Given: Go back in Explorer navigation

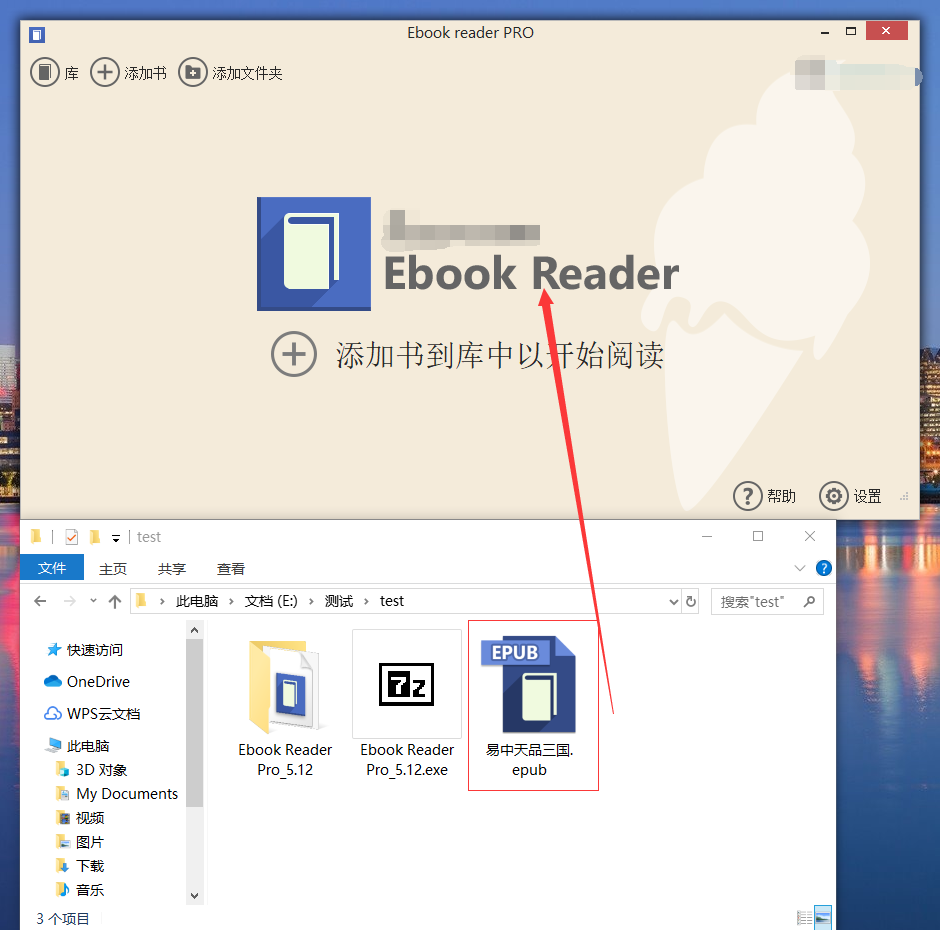Looking at the screenshot, I should pyautogui.click(x=40, y=601).
